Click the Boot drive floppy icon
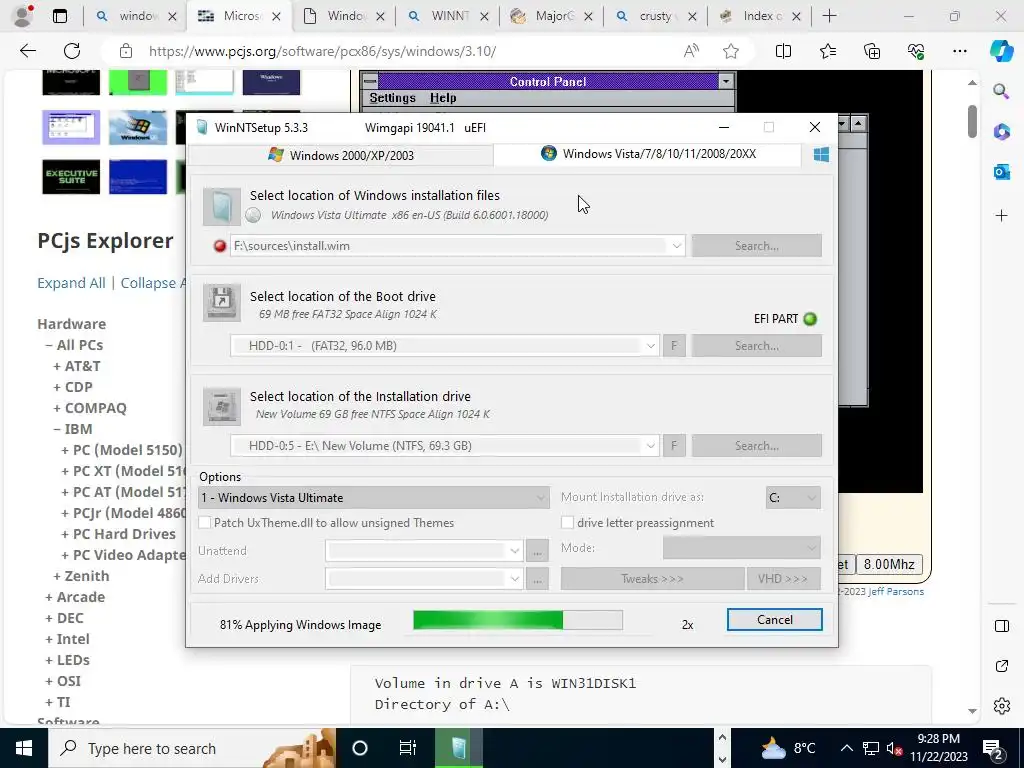Screen dimensions: 1024x768 click(x=221, y=302)
